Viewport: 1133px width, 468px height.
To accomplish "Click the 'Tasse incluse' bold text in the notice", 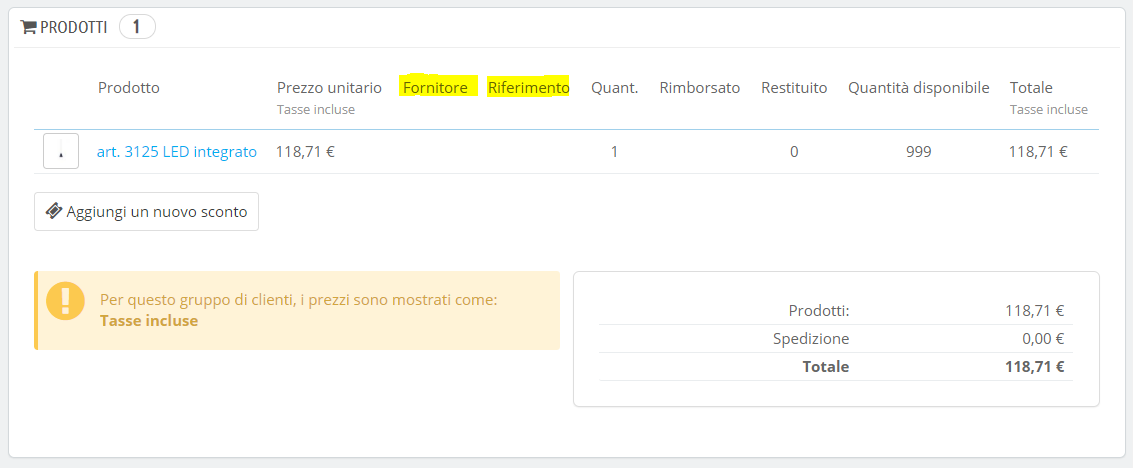I will coord(149,321).
